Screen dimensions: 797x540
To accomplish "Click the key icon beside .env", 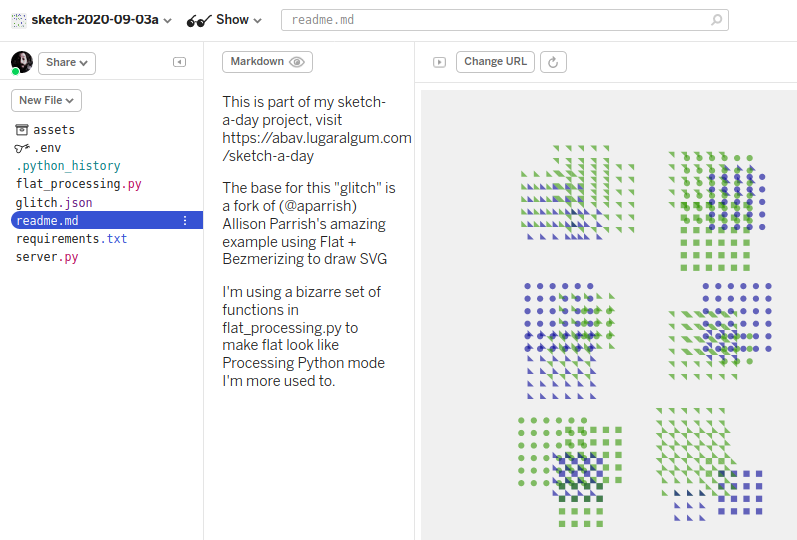I will 22,148.
